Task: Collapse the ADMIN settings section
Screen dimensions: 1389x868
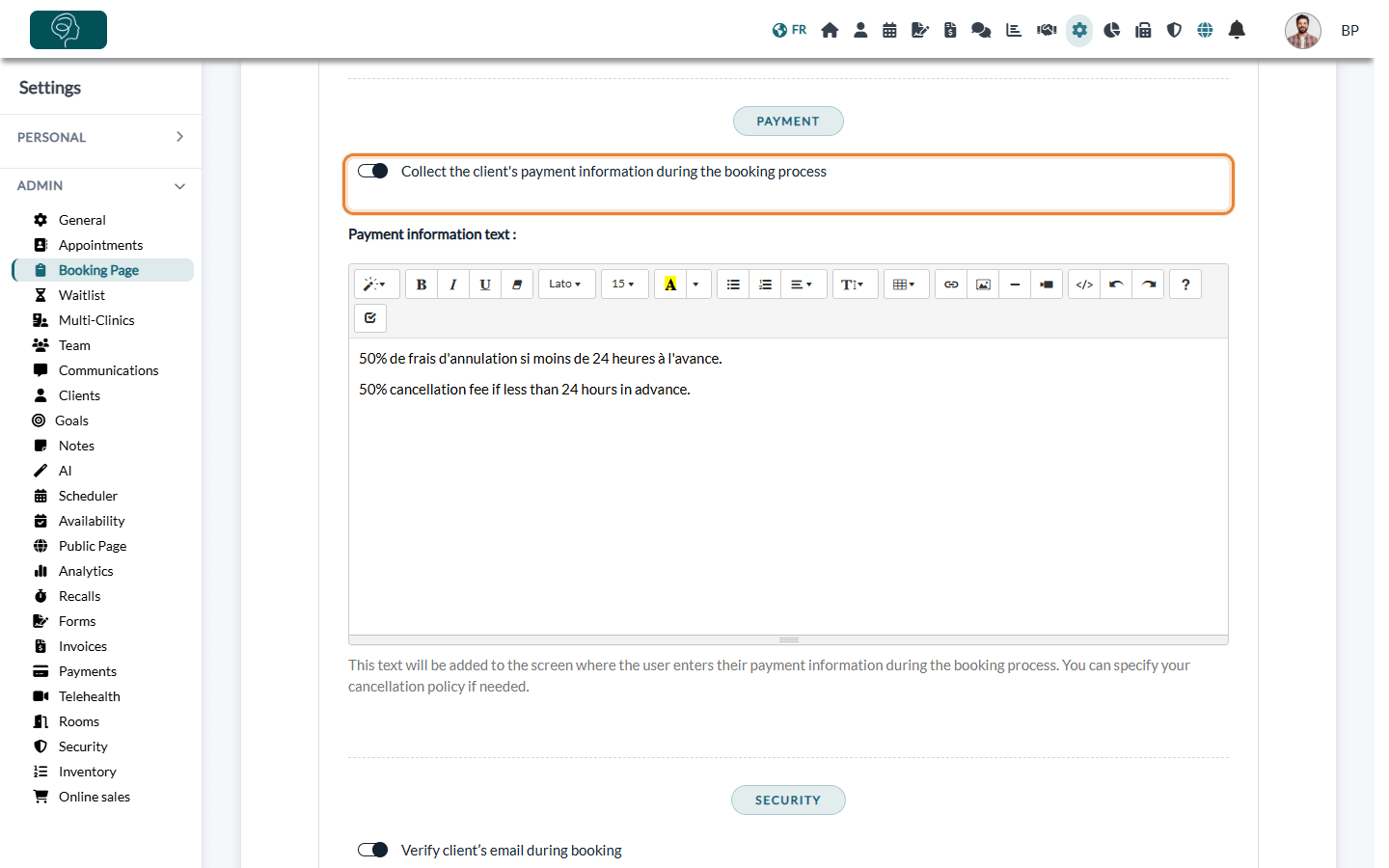Action: point(100,185)
